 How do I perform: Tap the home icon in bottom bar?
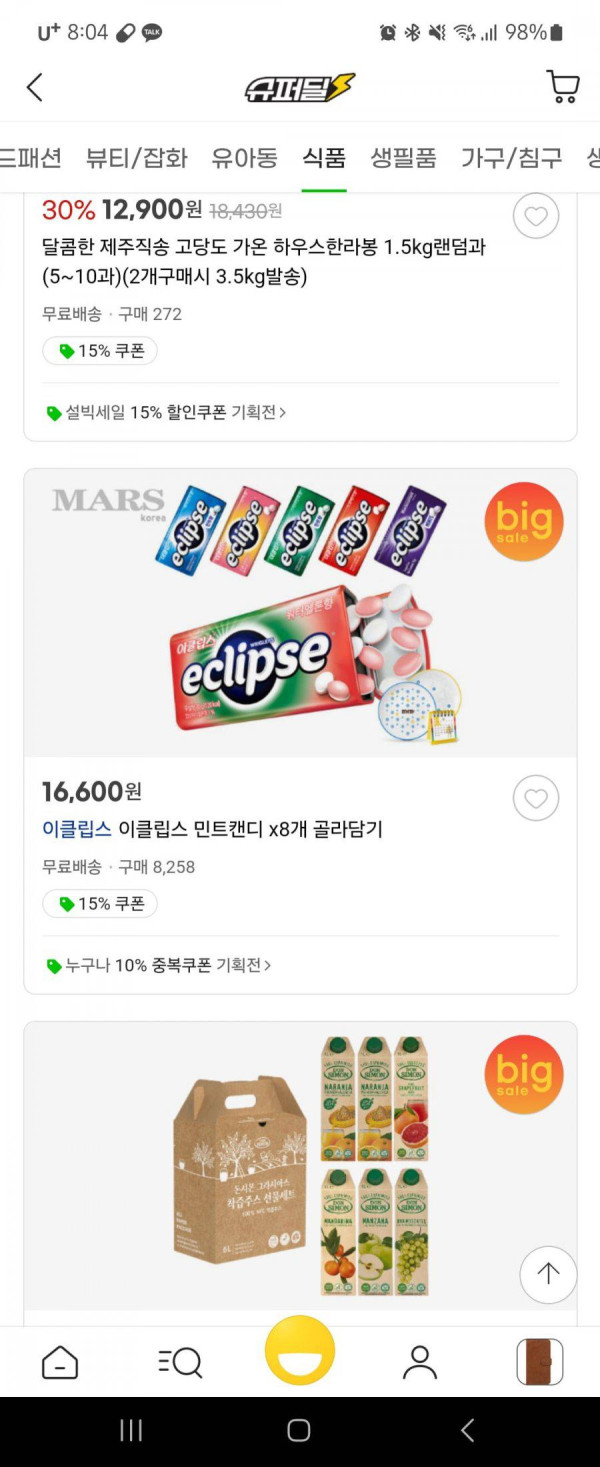[x=60, y=1362]
